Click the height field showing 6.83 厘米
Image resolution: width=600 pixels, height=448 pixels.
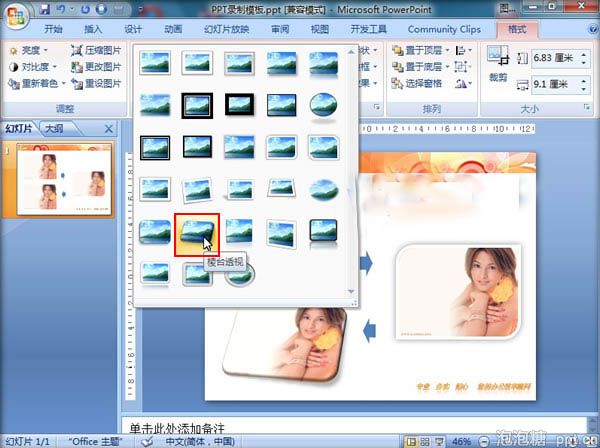pyautogui.click(x=555, y=58)
